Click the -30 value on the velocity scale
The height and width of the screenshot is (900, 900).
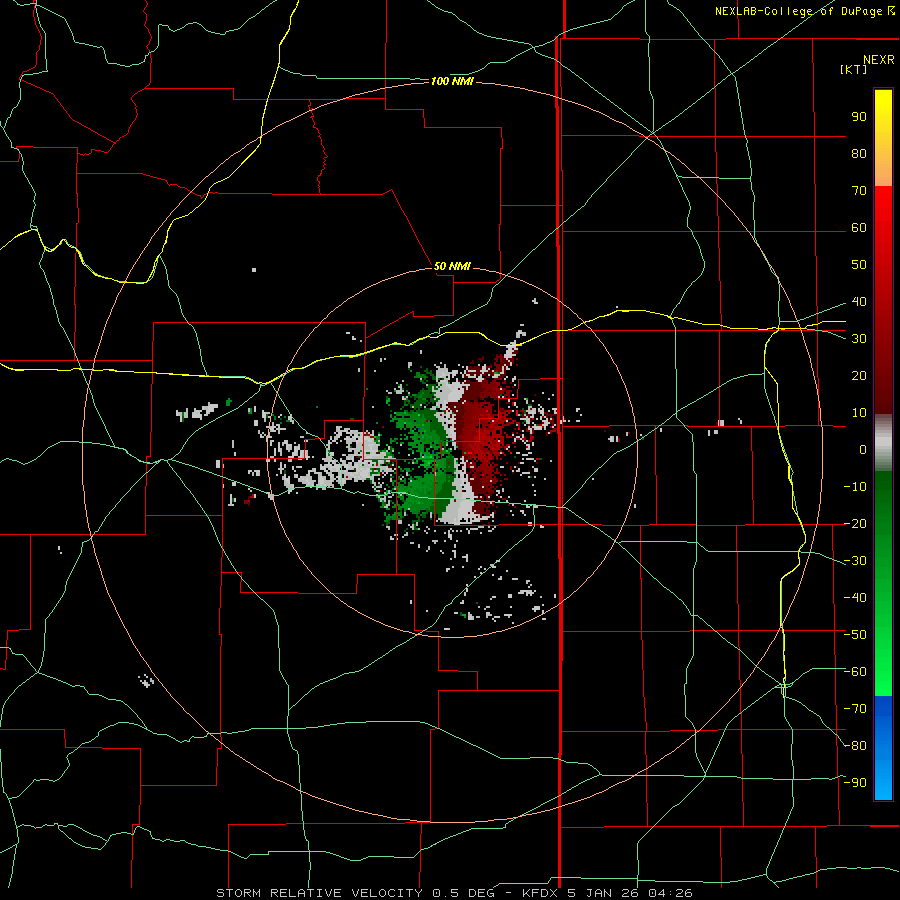coord(855,561)
